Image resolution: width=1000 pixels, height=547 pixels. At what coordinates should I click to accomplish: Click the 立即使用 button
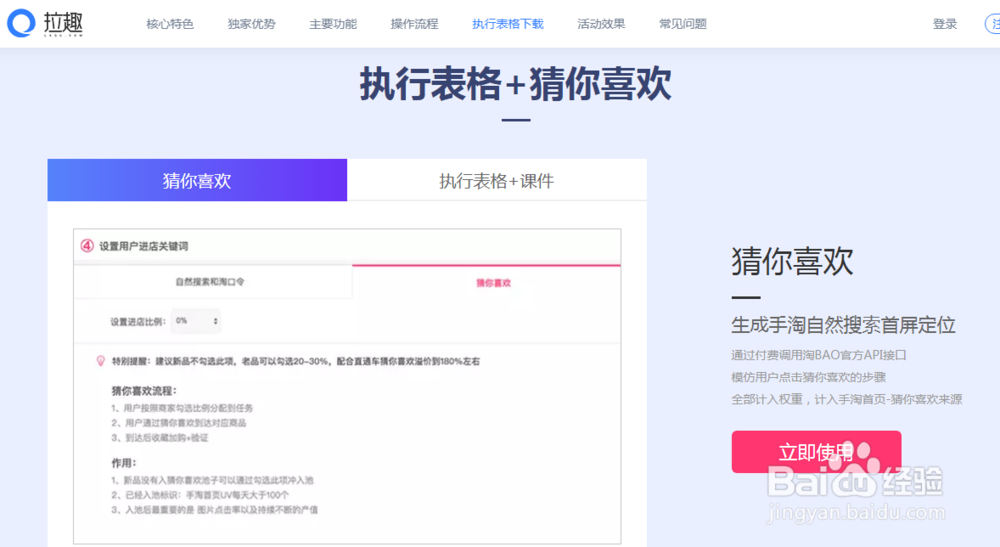coord(816,452)
